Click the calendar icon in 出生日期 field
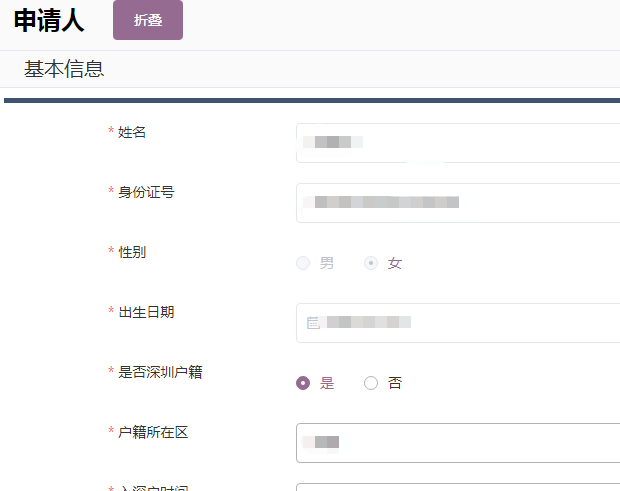The height and width of the screenshot is (491, 620). [313, 323]
